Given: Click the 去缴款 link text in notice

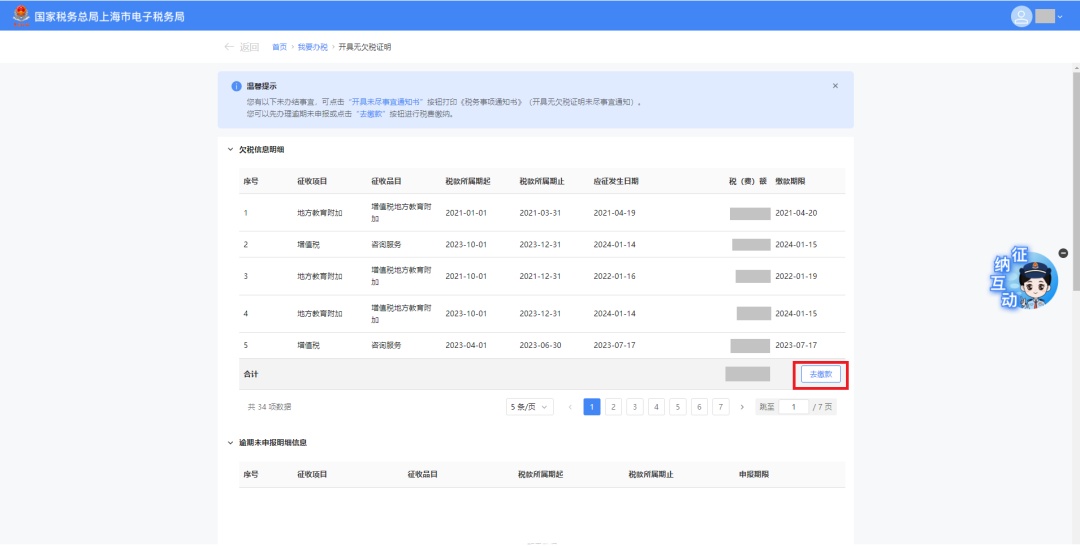Looking at the screenshot, I should click(x=370, y=114).
